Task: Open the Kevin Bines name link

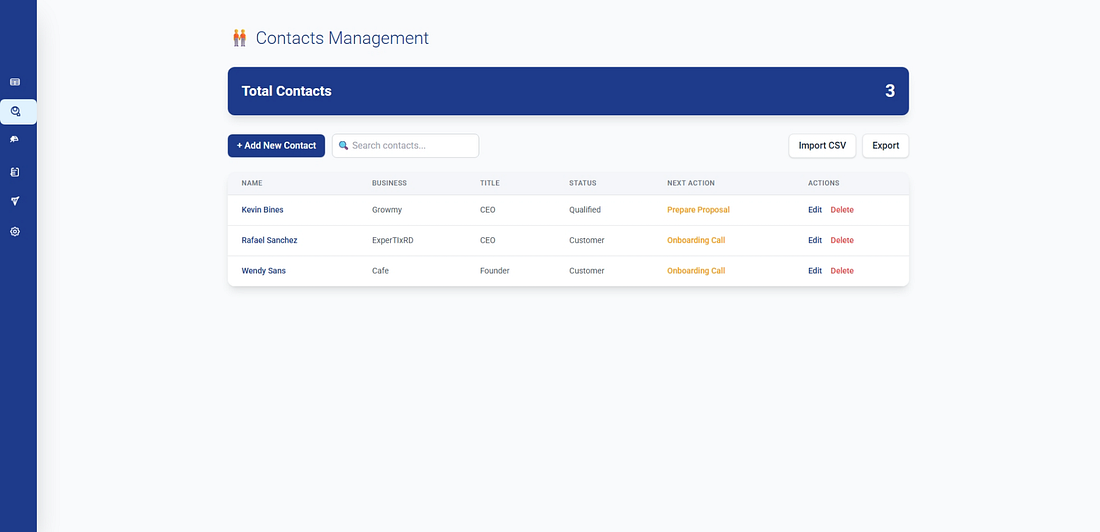Action: pyautogui.click(x=262, y=210)
